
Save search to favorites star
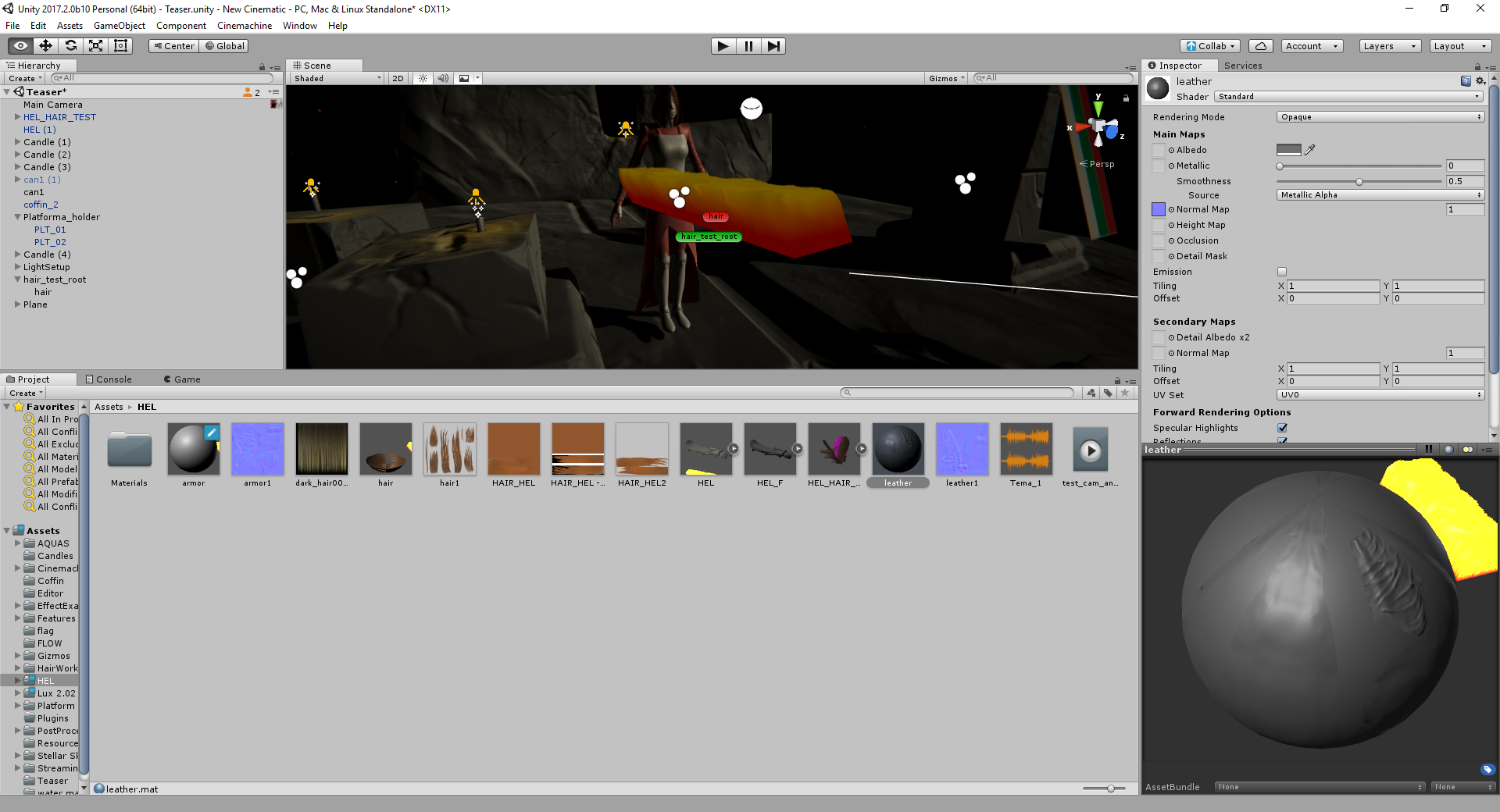pos(1125,393)
